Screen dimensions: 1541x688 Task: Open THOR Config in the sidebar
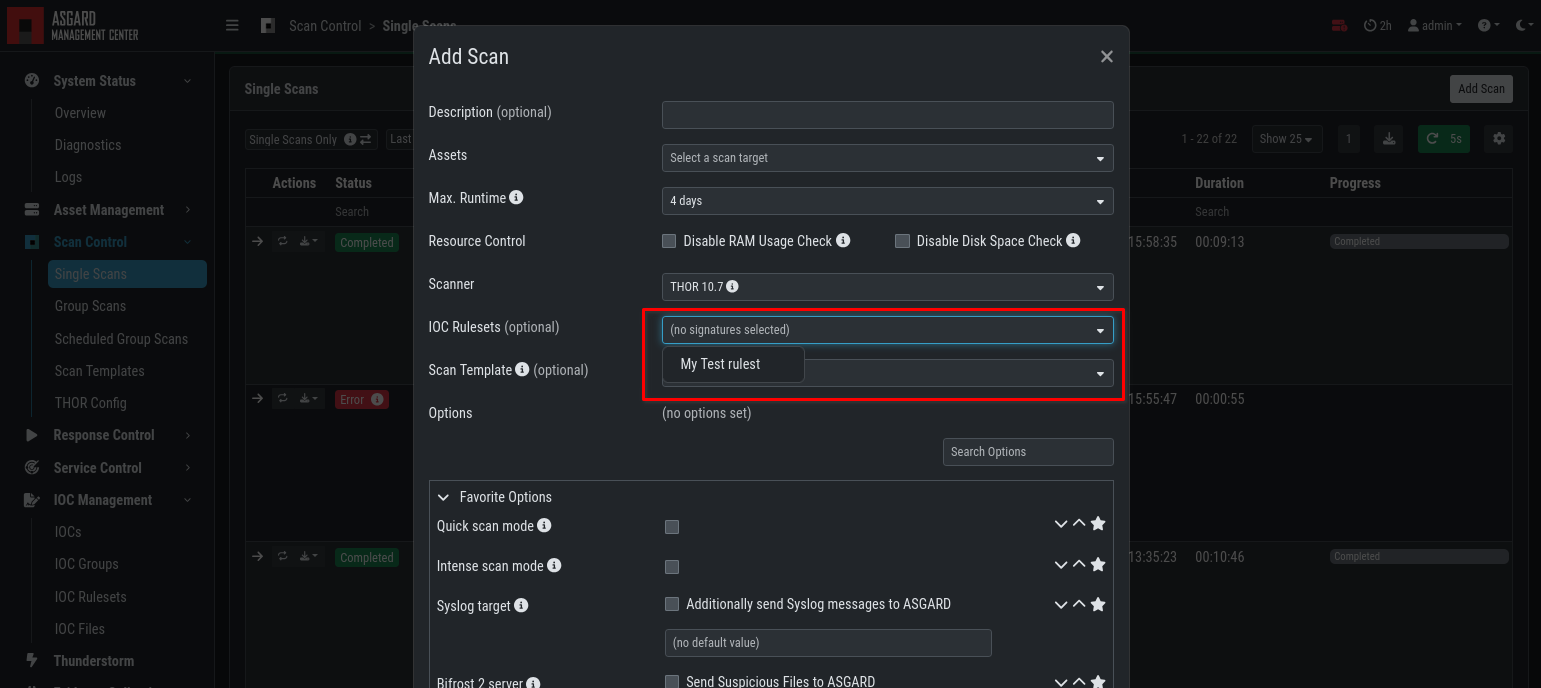[x=90, y=403]
